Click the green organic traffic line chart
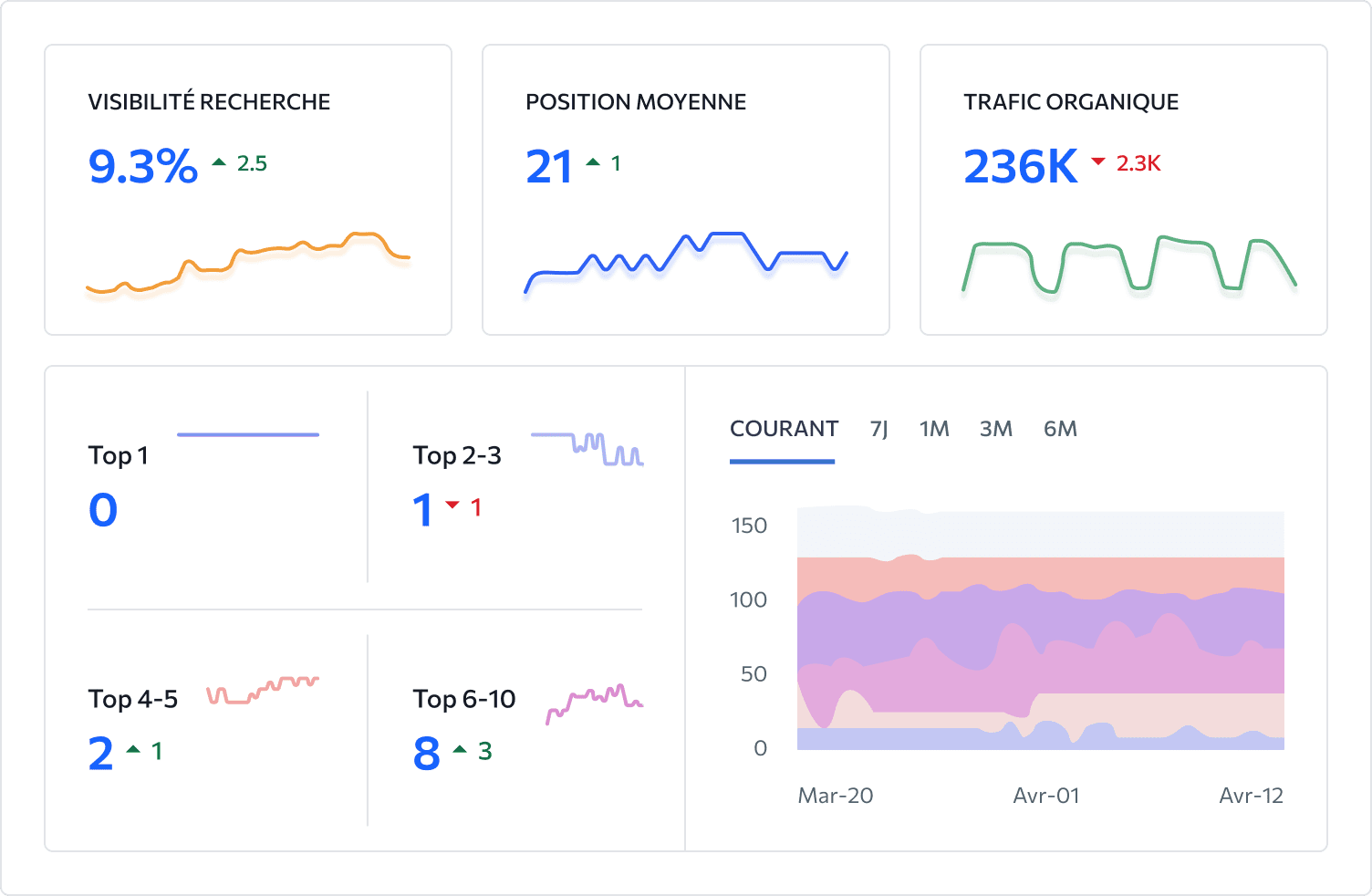Screen dimensions: 1372x896 click(x=1129, y=266)
